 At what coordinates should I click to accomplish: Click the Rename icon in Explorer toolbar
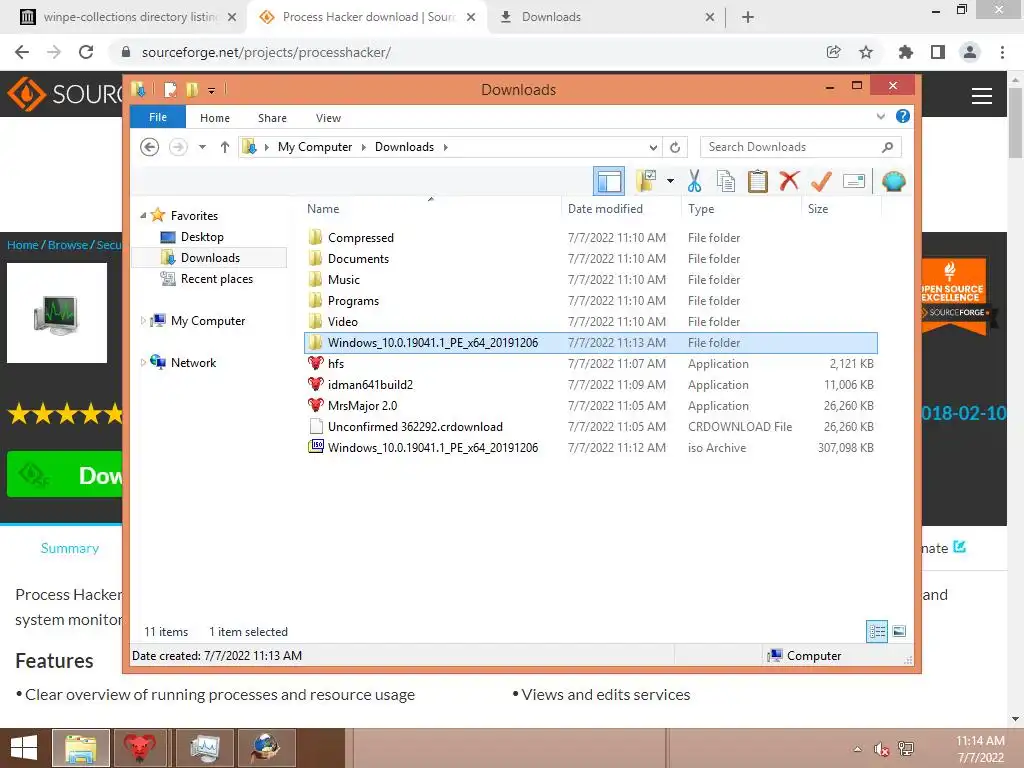point(854,181)
